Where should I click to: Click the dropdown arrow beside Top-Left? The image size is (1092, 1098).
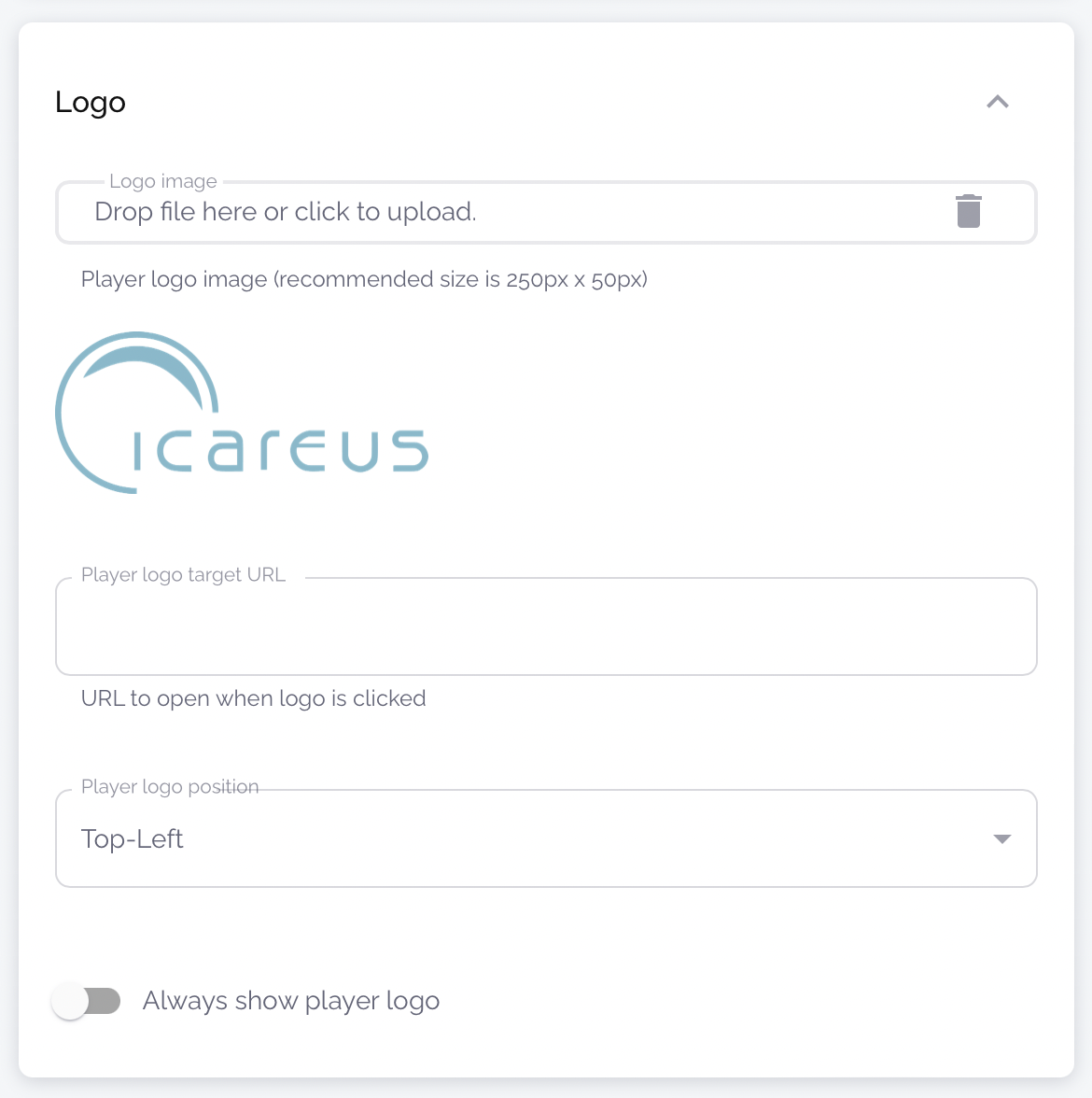(1001, 838)
